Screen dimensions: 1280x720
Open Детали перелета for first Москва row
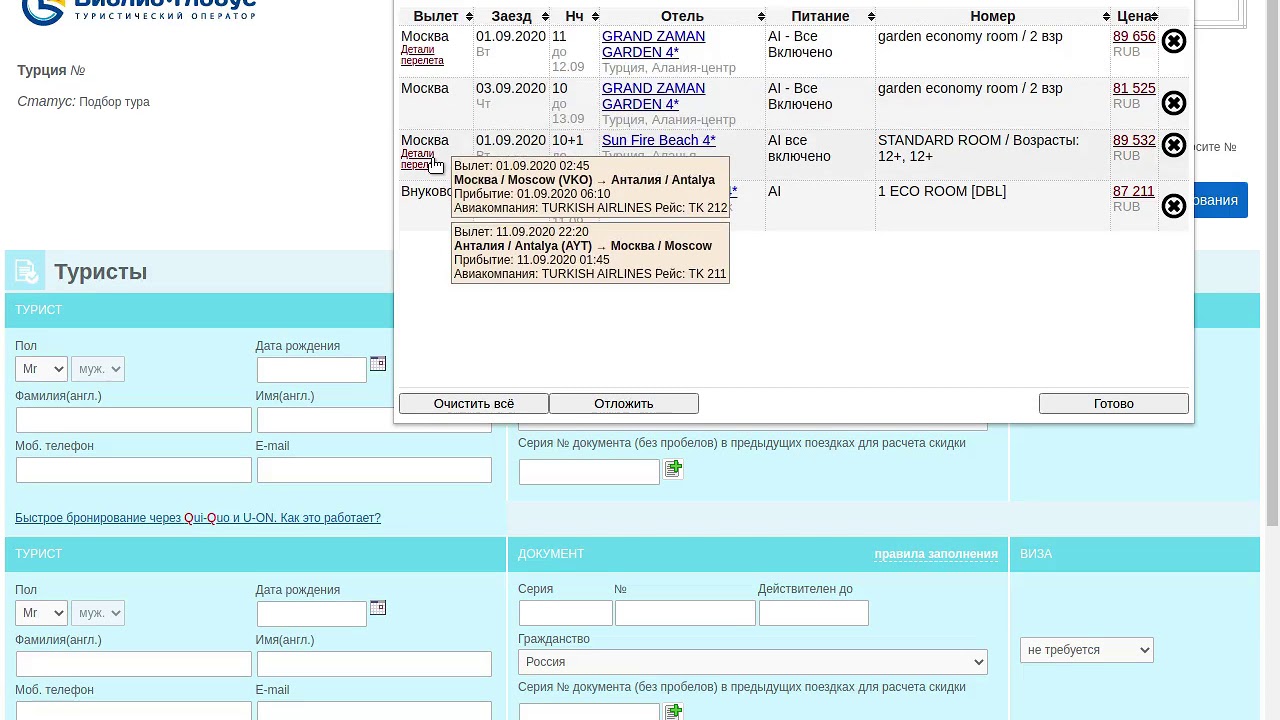click(x=422, y=55)
